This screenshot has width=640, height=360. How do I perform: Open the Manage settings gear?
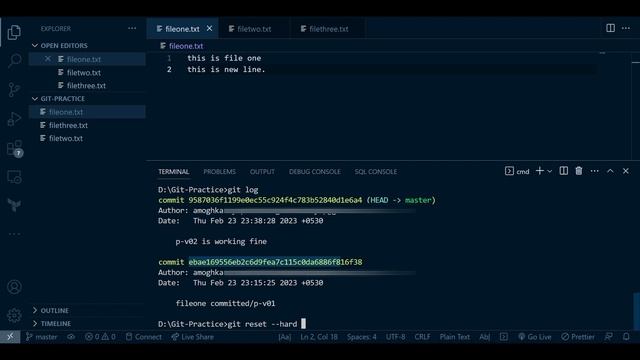coord(14,315)
